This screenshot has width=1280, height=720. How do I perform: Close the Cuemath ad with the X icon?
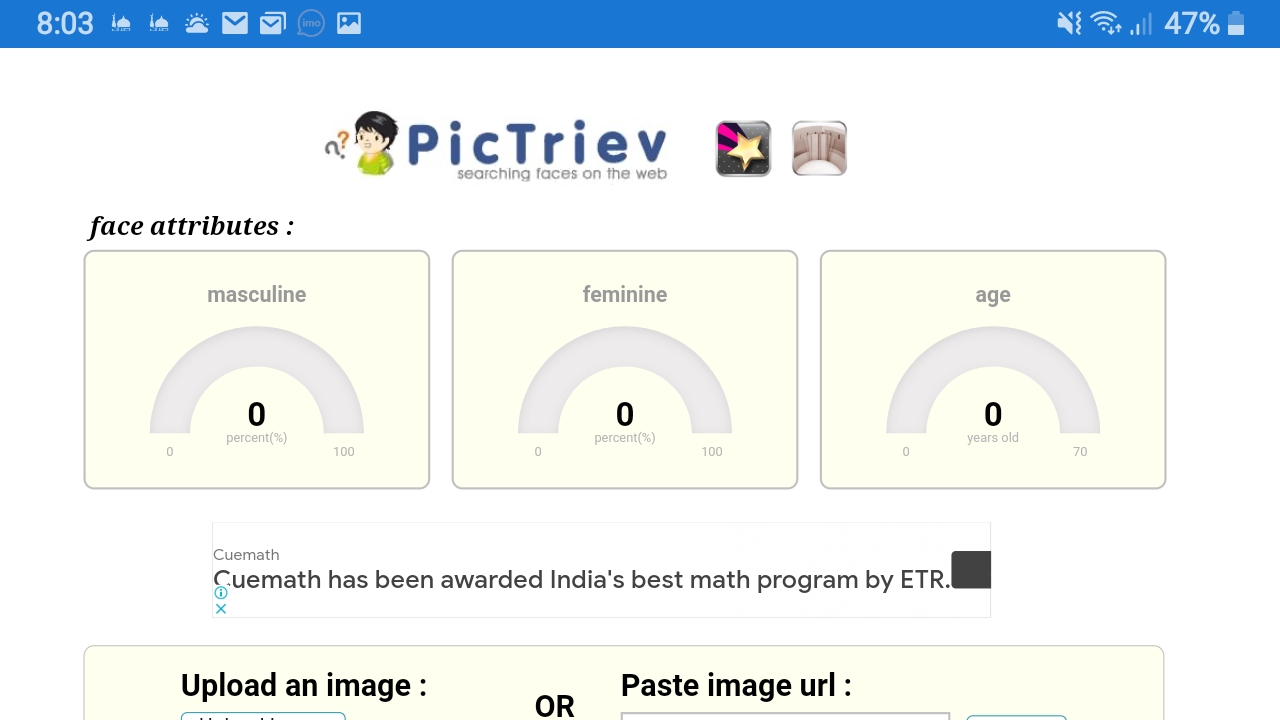[221, 608]
